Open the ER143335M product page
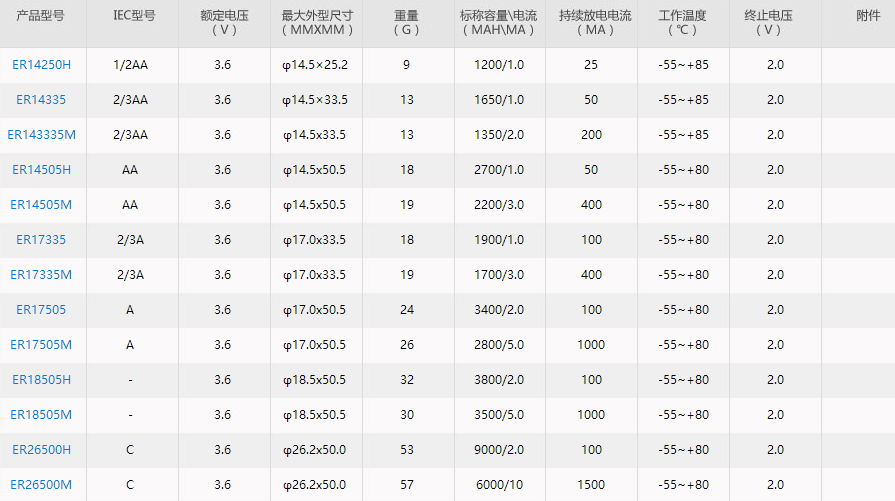The height and width of the screenshot is (501, 895). [42, 135]
